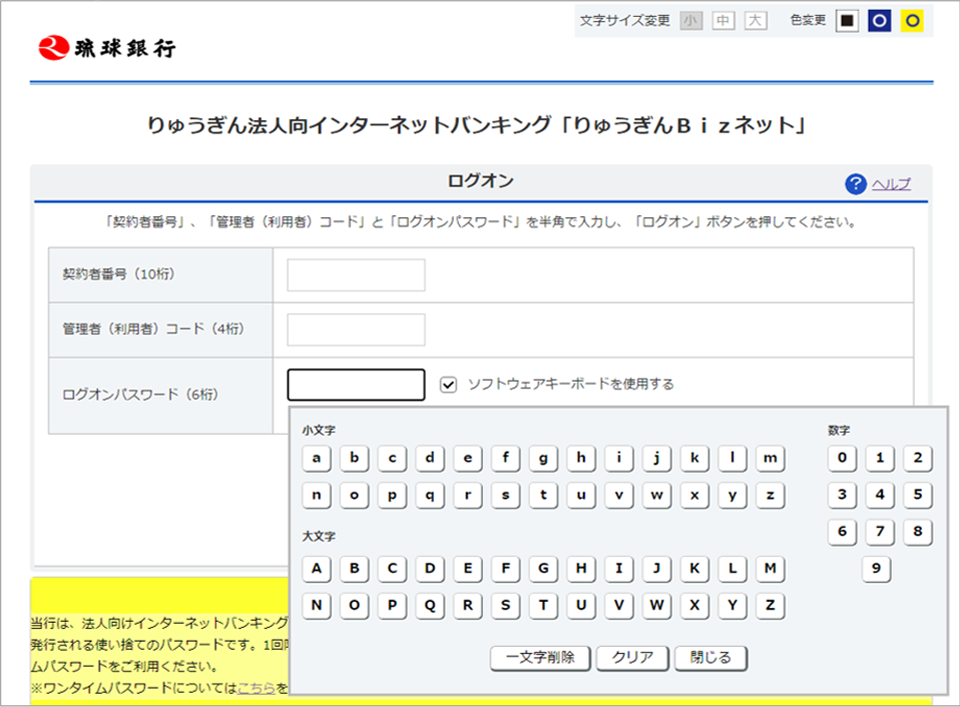Open the こちら one-time password link
This screenshot has height=707, width=960.
tap(256, 688)
